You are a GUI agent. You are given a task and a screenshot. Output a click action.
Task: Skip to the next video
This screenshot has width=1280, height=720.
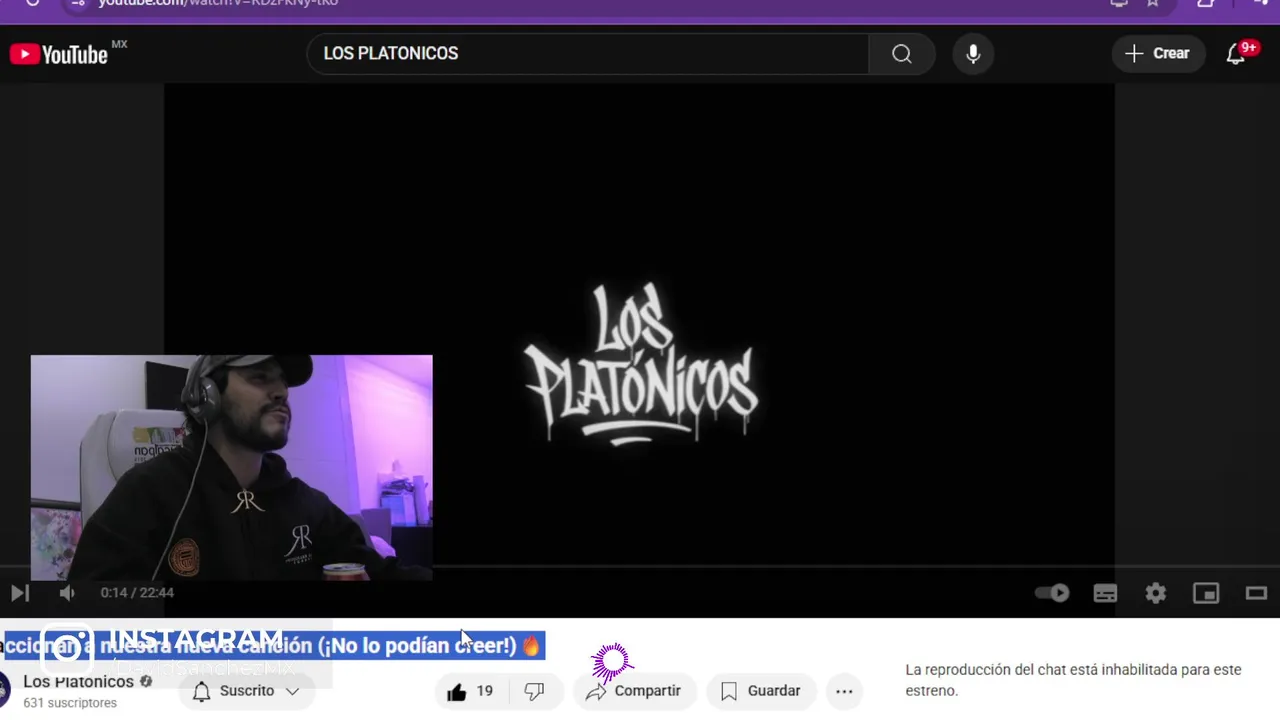tap(20, 593)
